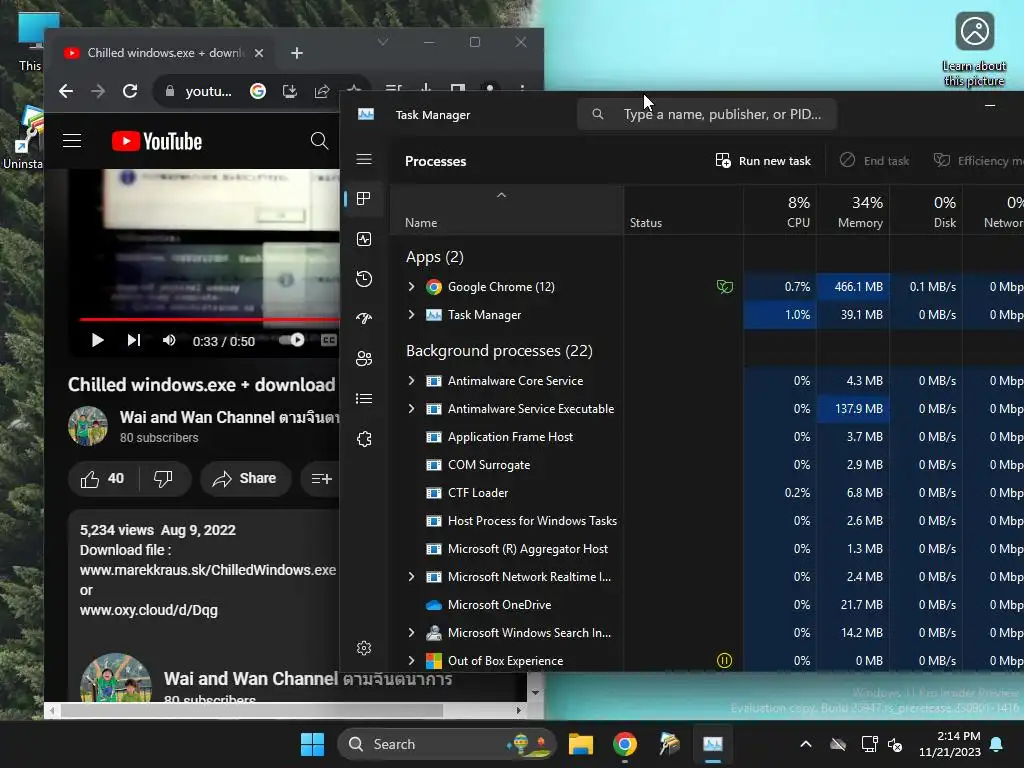This screenshot has height=768, width=1024.
Task: Open Startup apps icon in Task Manager sidebar
Action: point(364,318)
